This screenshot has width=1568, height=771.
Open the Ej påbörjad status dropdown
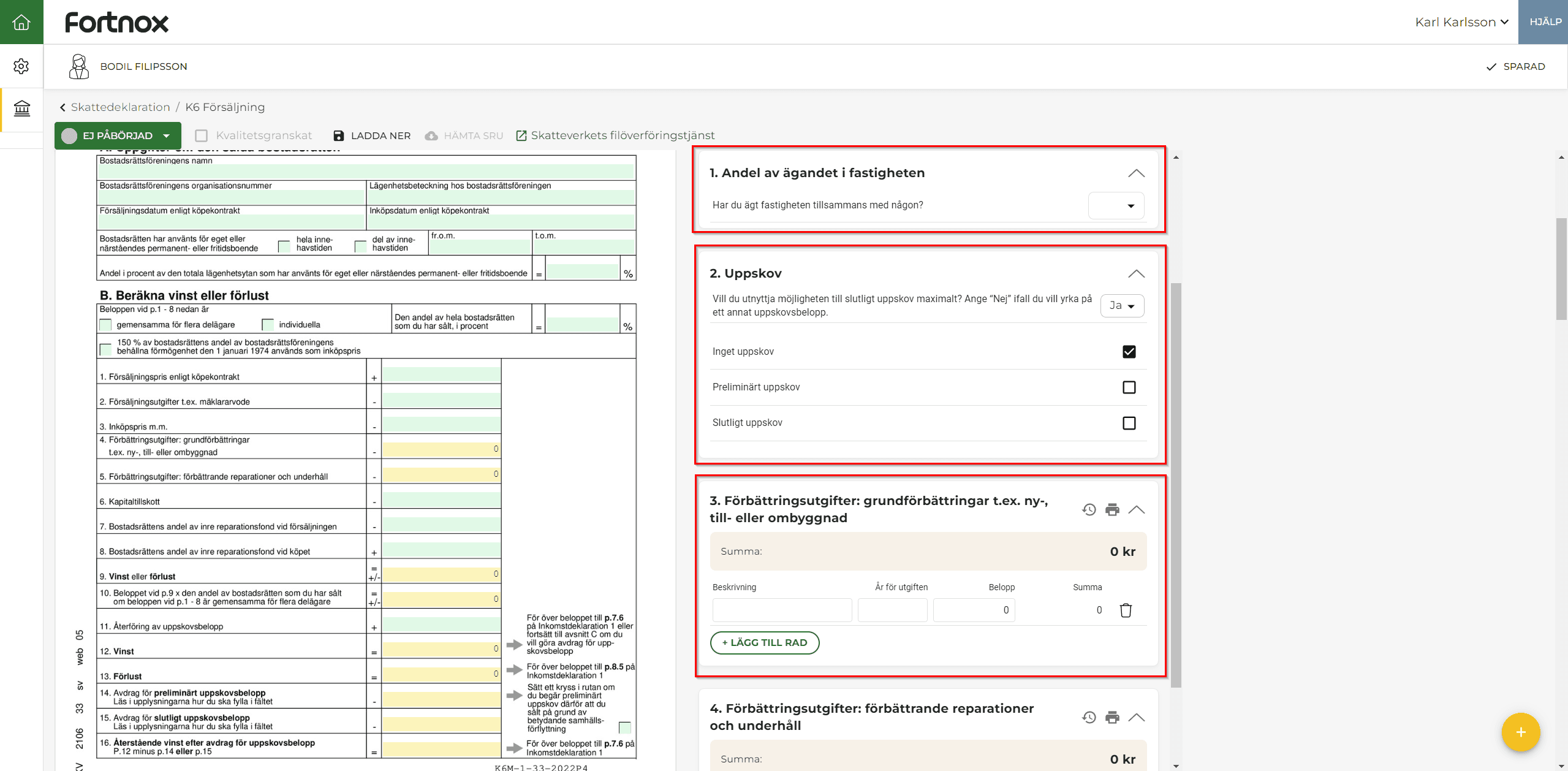coord(118,135)
